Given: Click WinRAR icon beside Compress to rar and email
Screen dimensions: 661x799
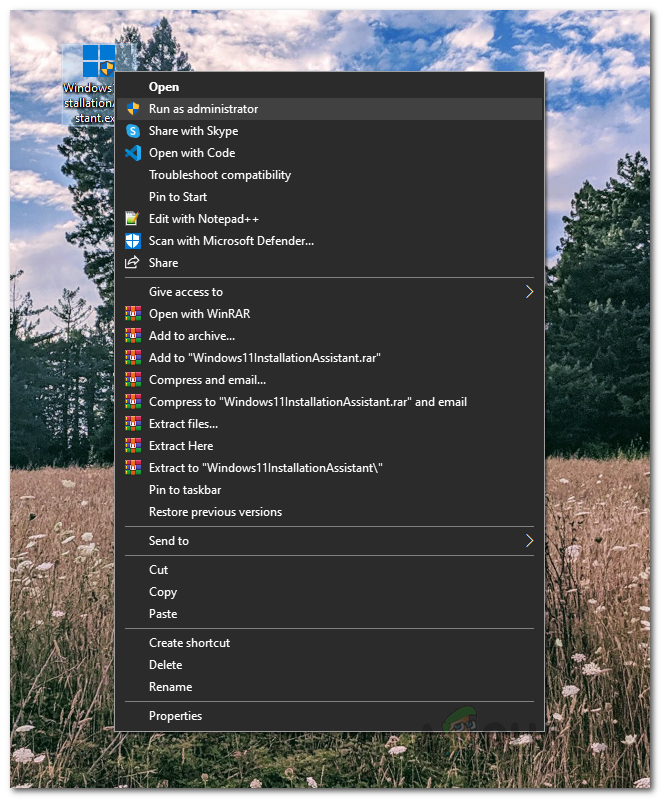Looking at the screenshot, I should coord(133,402).
